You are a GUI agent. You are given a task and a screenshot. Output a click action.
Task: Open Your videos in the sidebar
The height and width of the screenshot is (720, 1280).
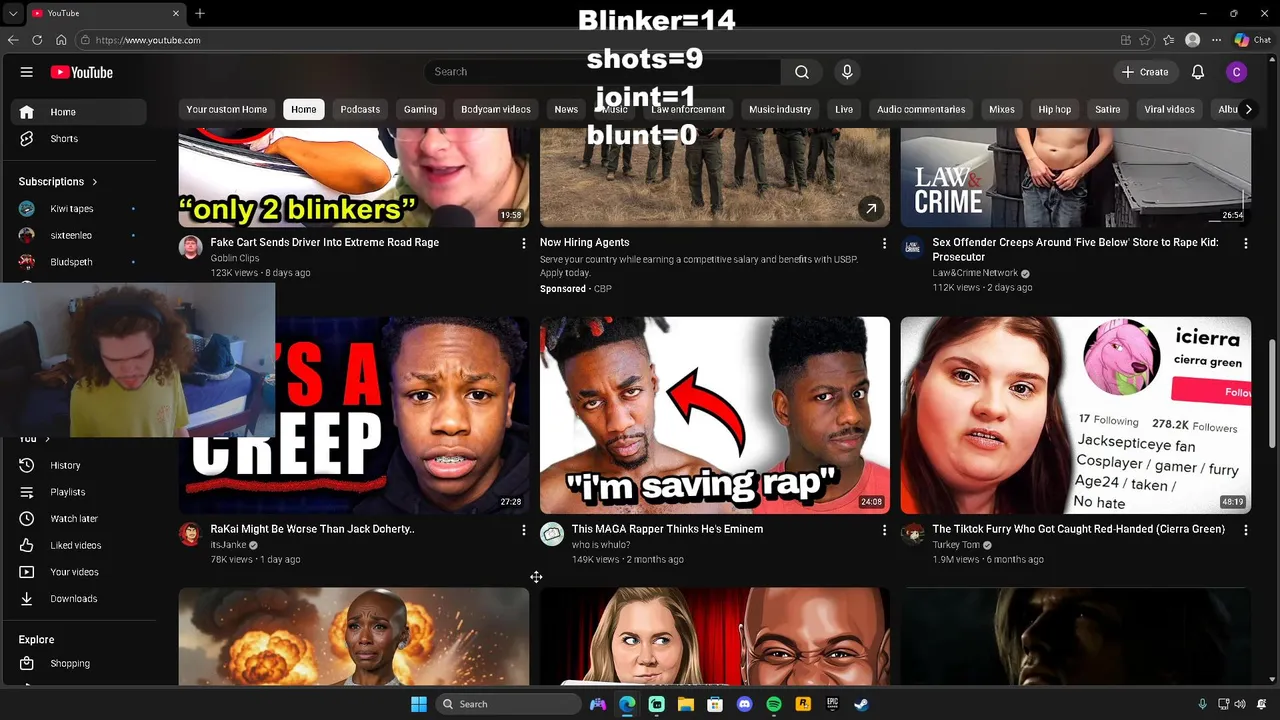pos(75,572)
